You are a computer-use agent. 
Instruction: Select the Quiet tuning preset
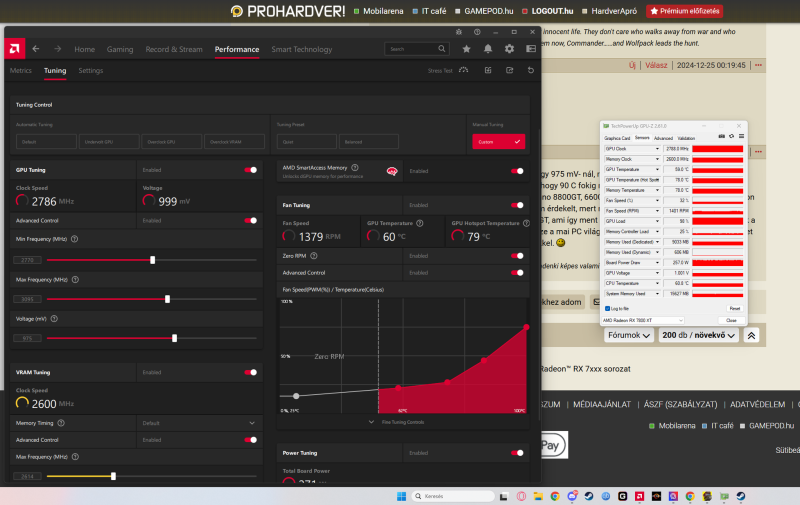click(x=307, y=142)
